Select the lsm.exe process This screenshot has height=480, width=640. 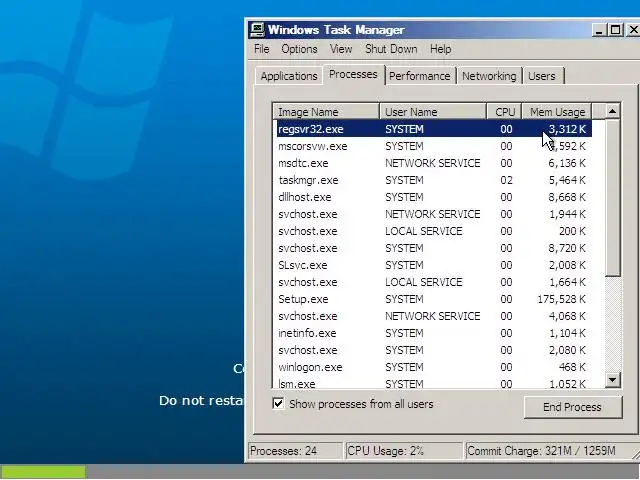[x=434, y=383]
